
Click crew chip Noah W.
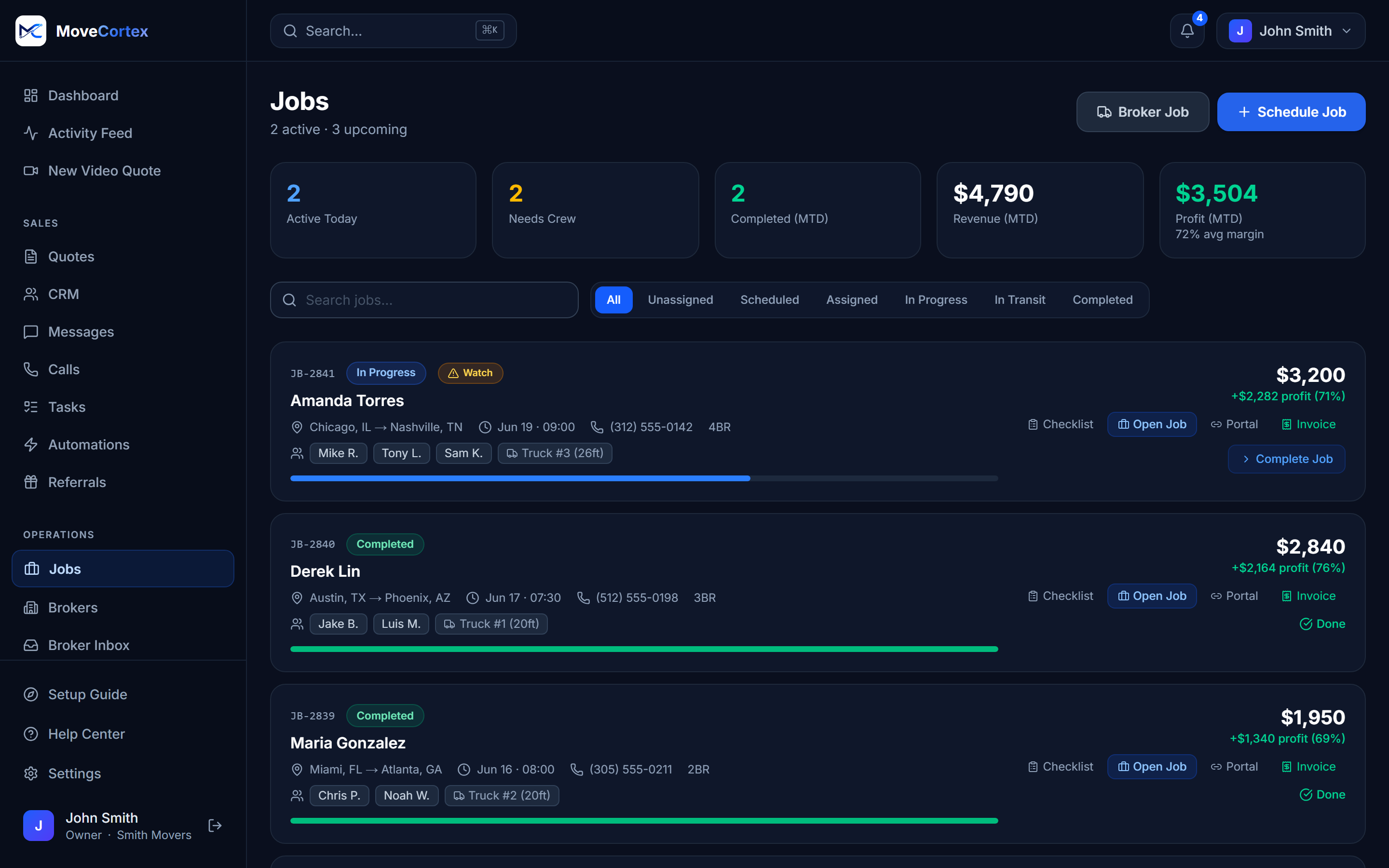pos(407,796)
